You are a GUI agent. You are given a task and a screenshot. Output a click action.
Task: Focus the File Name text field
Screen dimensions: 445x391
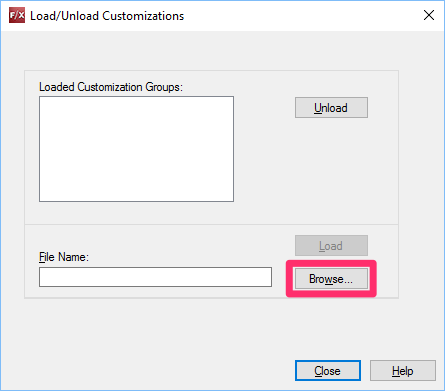(155, 277)
